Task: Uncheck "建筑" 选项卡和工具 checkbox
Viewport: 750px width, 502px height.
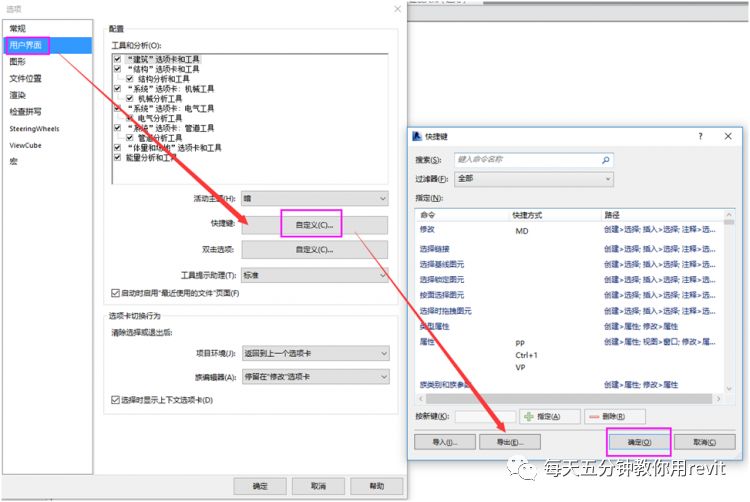Action: 118,59
